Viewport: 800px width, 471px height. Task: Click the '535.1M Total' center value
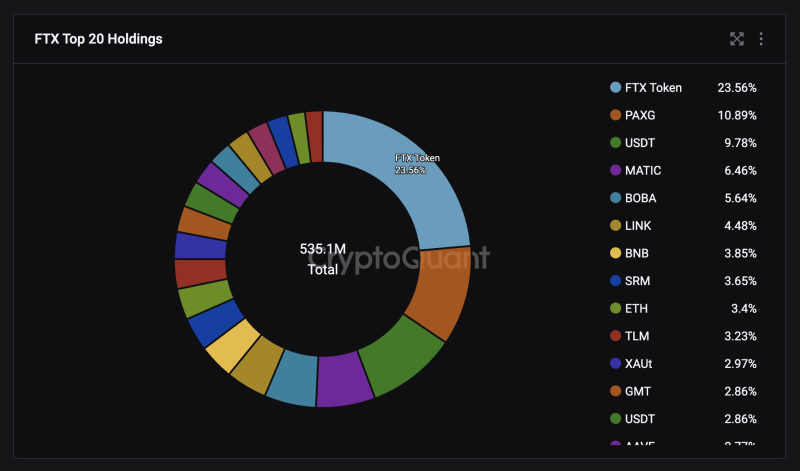tap(322, 259)
